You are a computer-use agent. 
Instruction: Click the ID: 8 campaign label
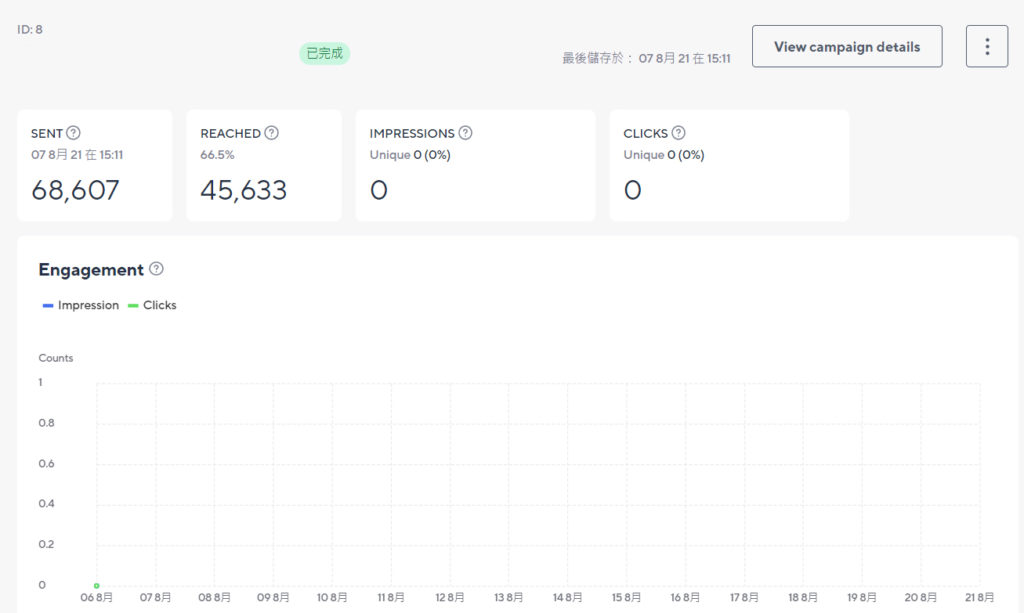pos(30,30)
